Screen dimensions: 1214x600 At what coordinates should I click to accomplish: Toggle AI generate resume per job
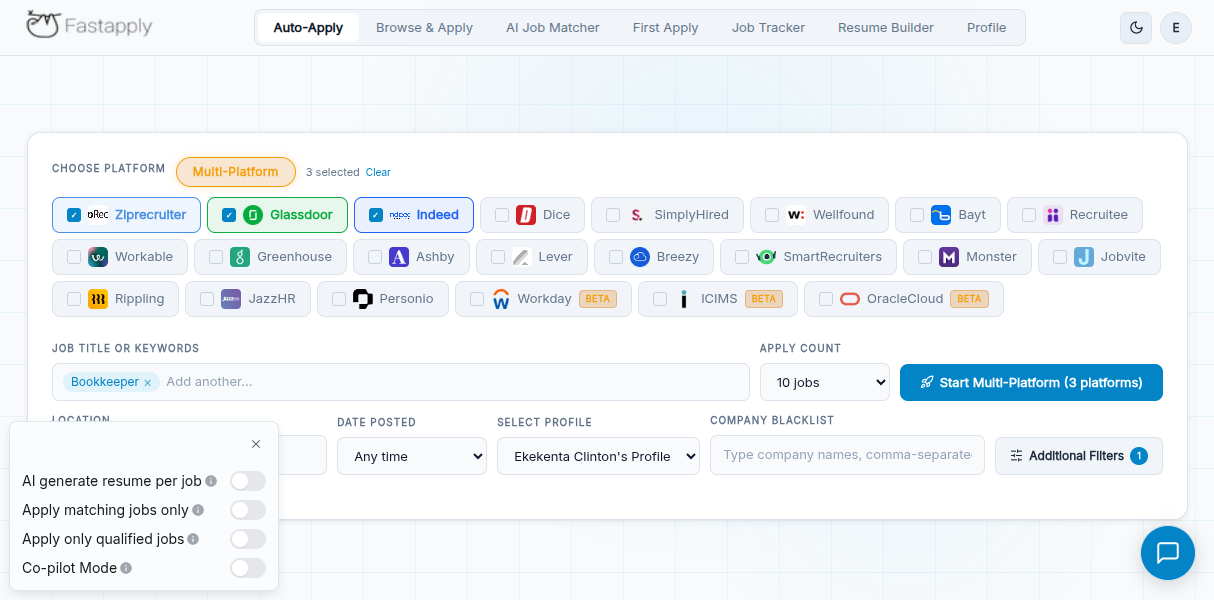[248, 481]
